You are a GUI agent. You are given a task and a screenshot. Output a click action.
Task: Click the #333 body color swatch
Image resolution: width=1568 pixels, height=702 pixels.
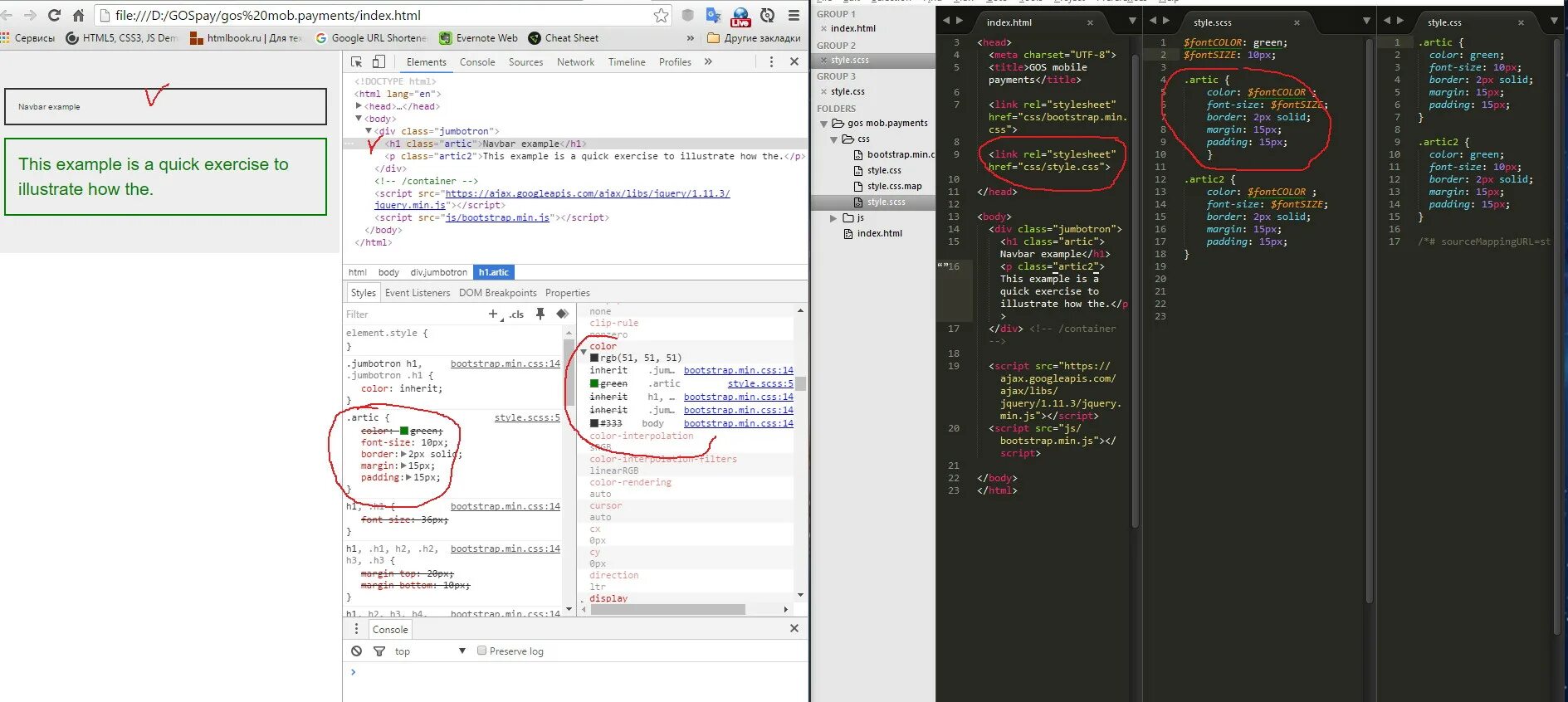(x=594, y=423)
